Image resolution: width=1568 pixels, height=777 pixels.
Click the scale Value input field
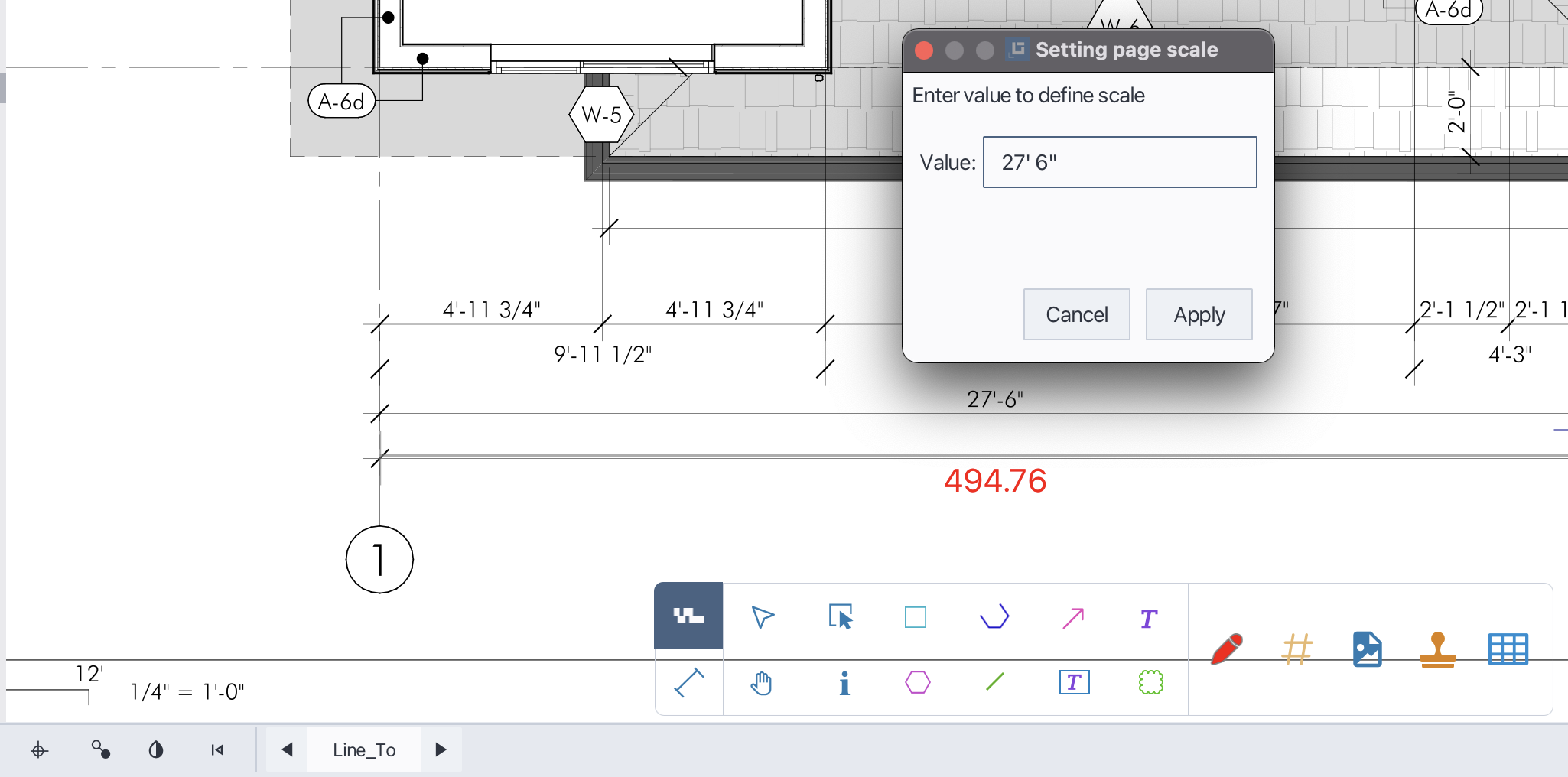point(1119,162)
